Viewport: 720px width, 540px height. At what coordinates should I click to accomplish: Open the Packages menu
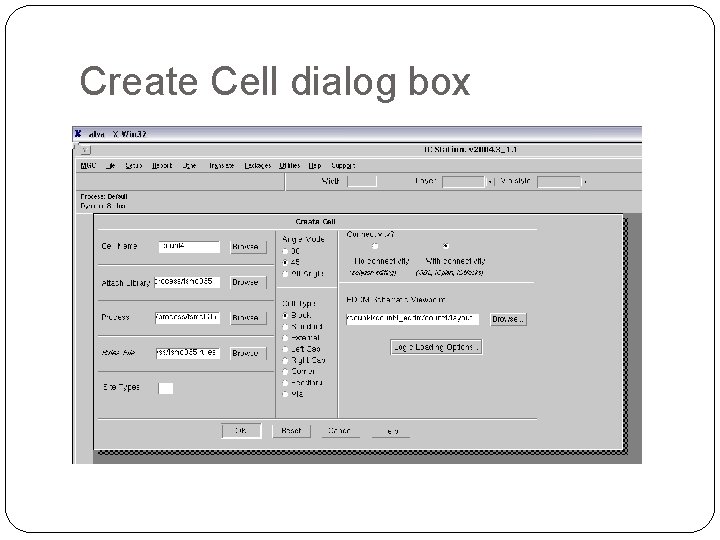(258, 166)
